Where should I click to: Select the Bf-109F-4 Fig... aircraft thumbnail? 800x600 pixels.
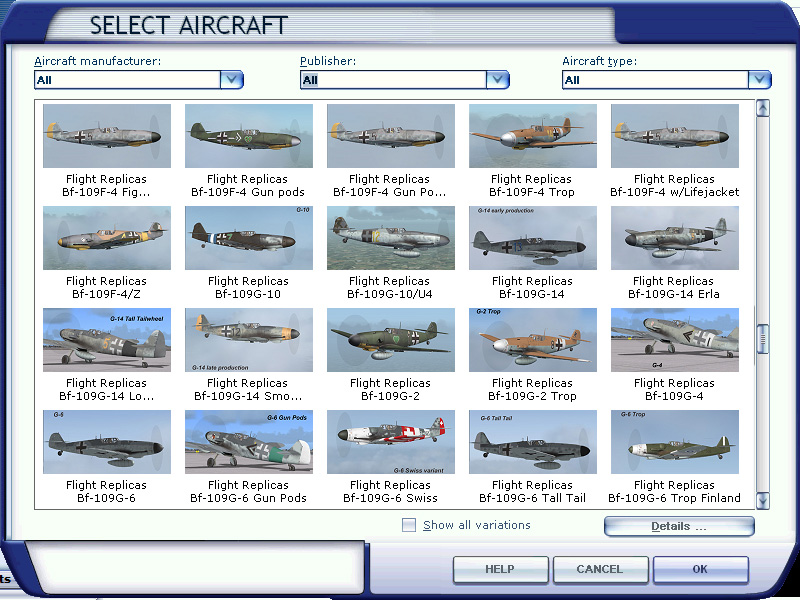coord(107,136)
